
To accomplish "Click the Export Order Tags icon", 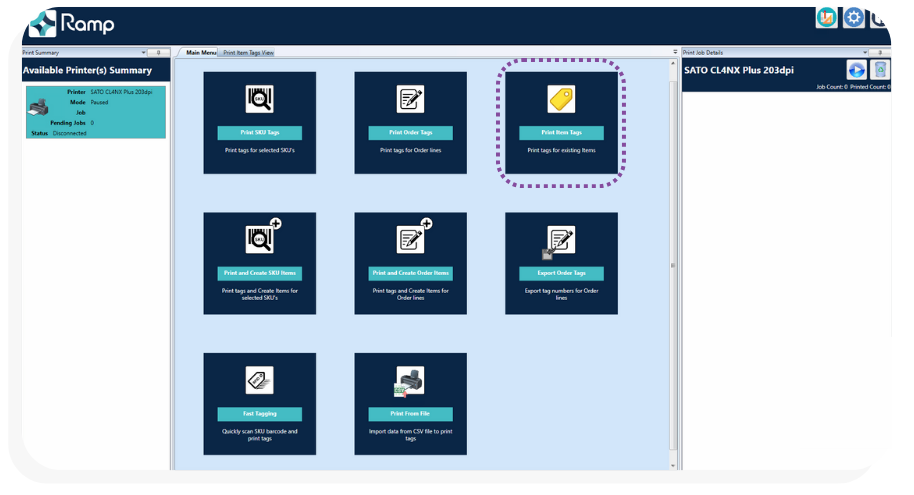I will pos(560,240).
